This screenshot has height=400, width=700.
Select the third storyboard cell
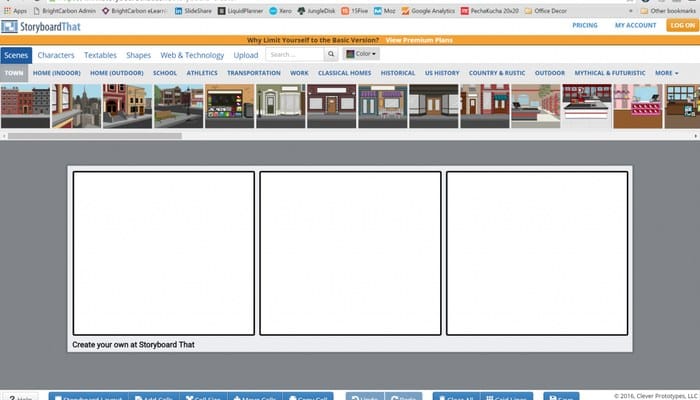[537, 253]
